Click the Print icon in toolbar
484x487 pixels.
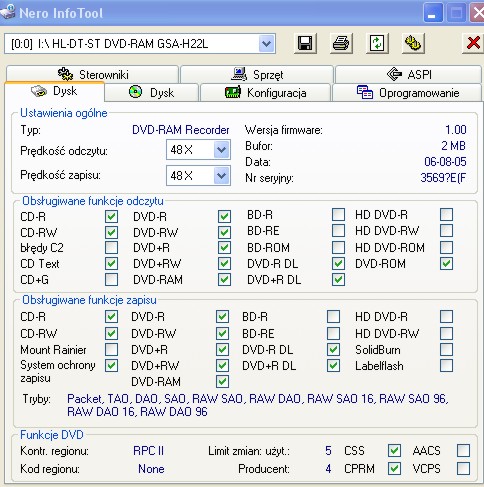click(x=341, y=43)
